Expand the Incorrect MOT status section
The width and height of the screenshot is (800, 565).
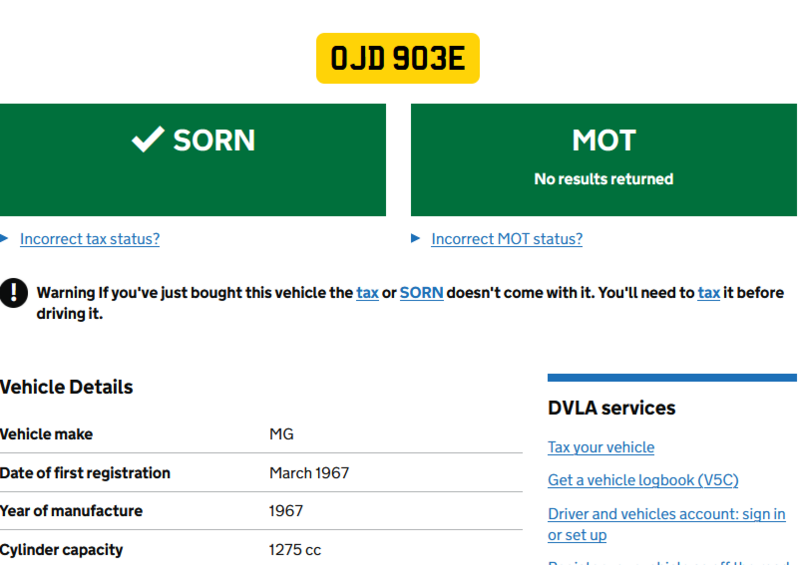pyautogui.click(x=506, y=239)
